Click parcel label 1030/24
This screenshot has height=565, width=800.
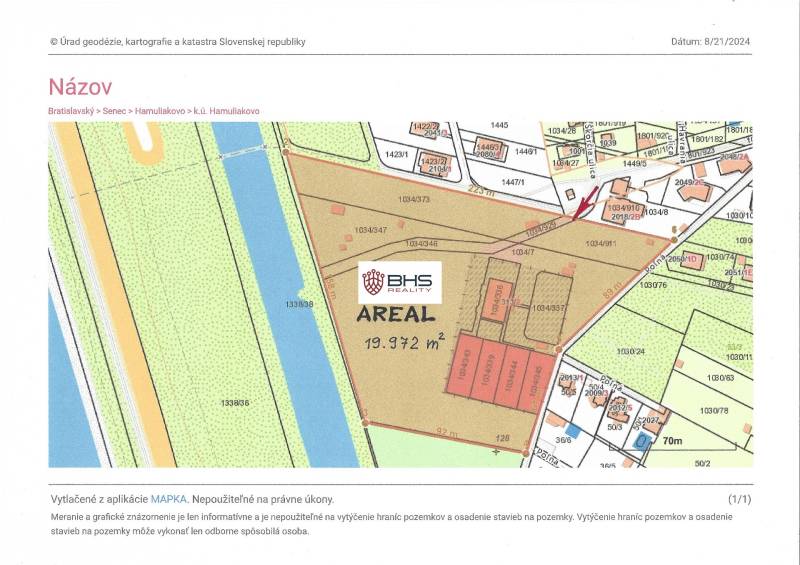(x=631, y=351)
